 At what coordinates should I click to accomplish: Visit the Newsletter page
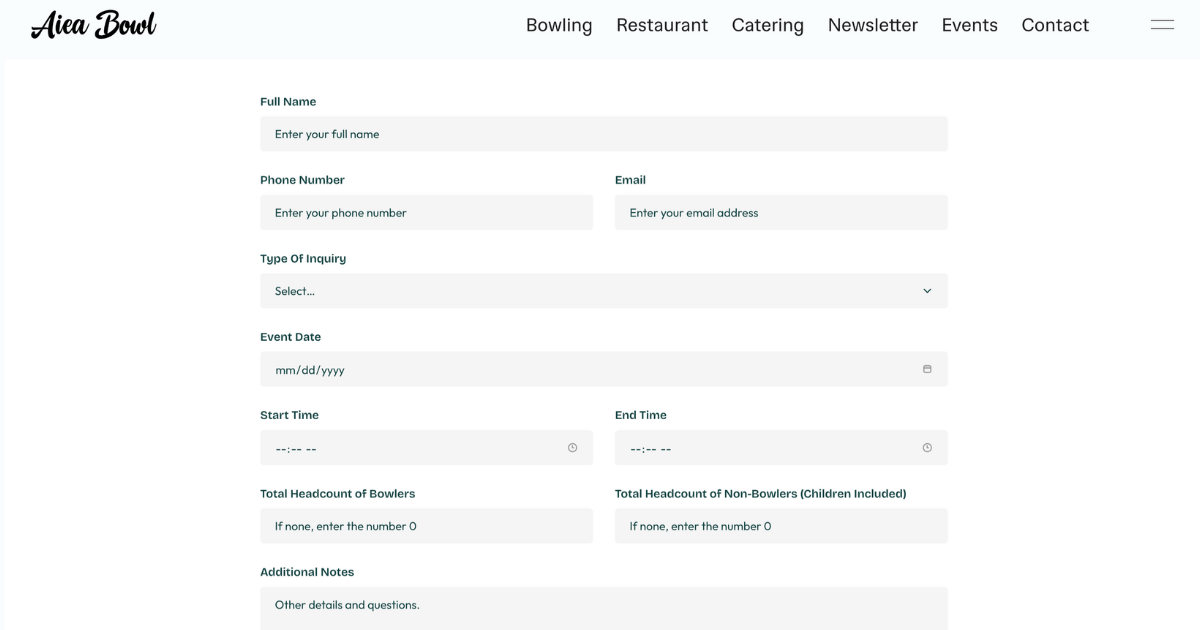pos(872,25)
